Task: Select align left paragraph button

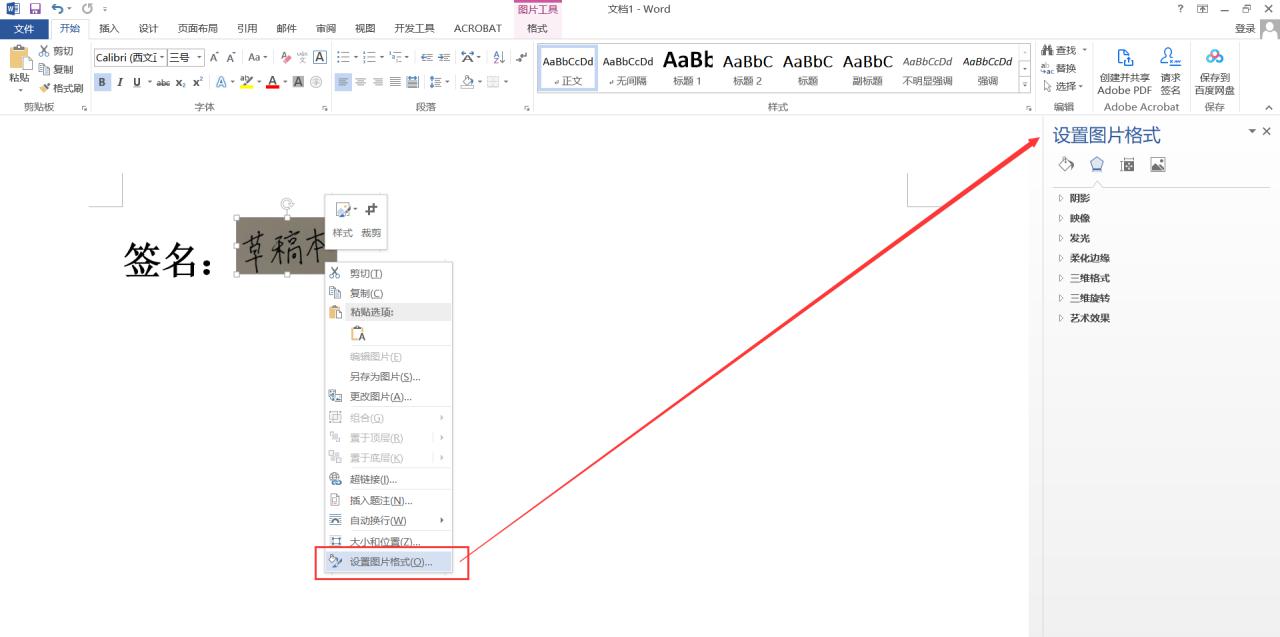Action: [x=343, y=82]
